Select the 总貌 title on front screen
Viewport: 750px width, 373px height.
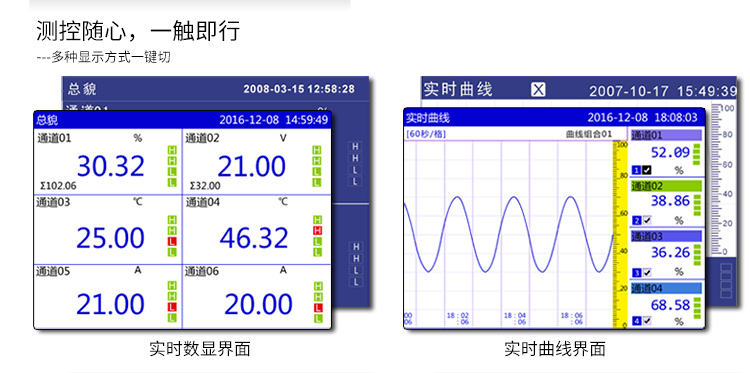pos(47,120)
